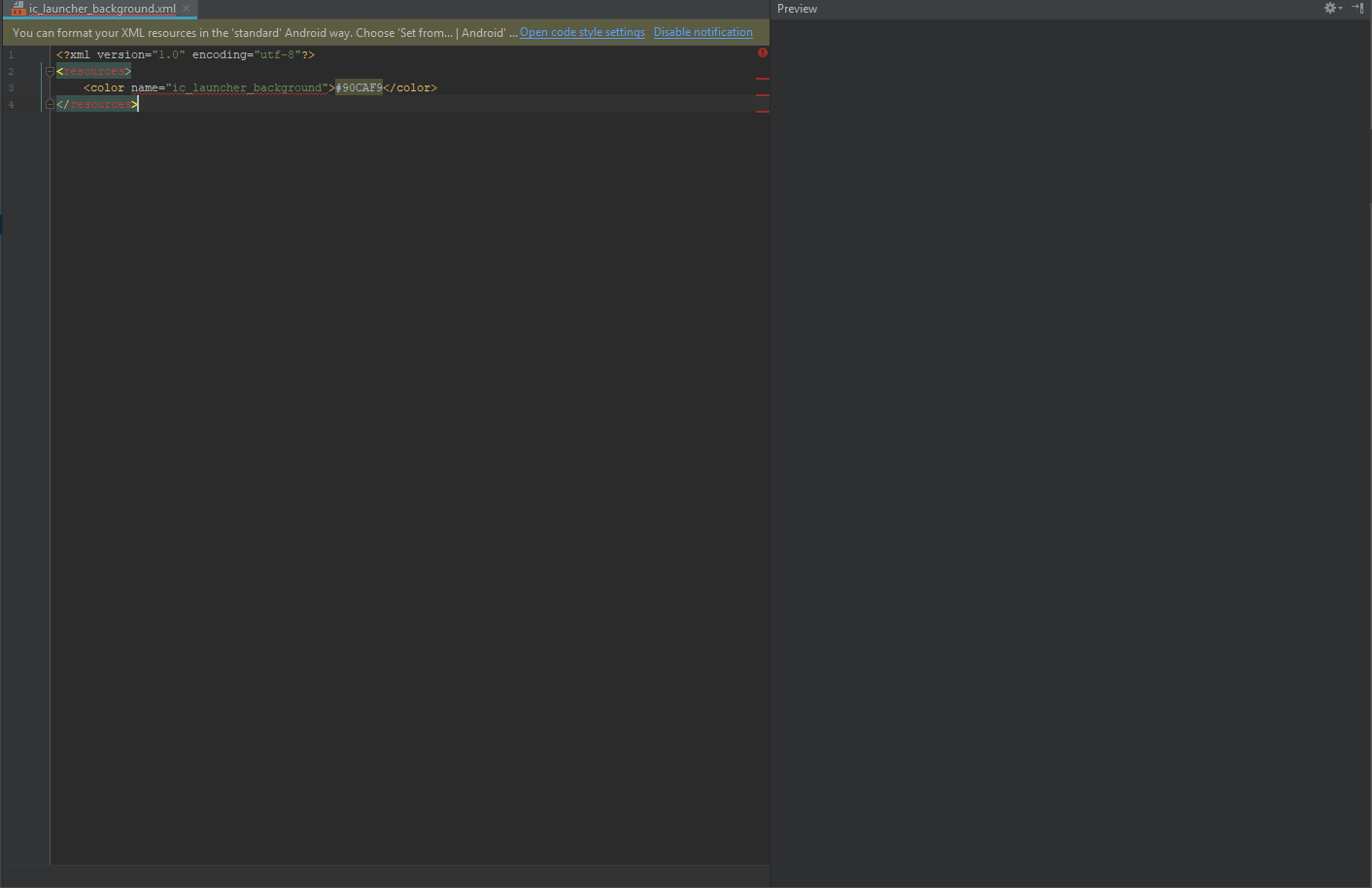Open code style settings link
Image resolution: width=1372 pixels, height=888 pixels.
[x=582, y=31]
